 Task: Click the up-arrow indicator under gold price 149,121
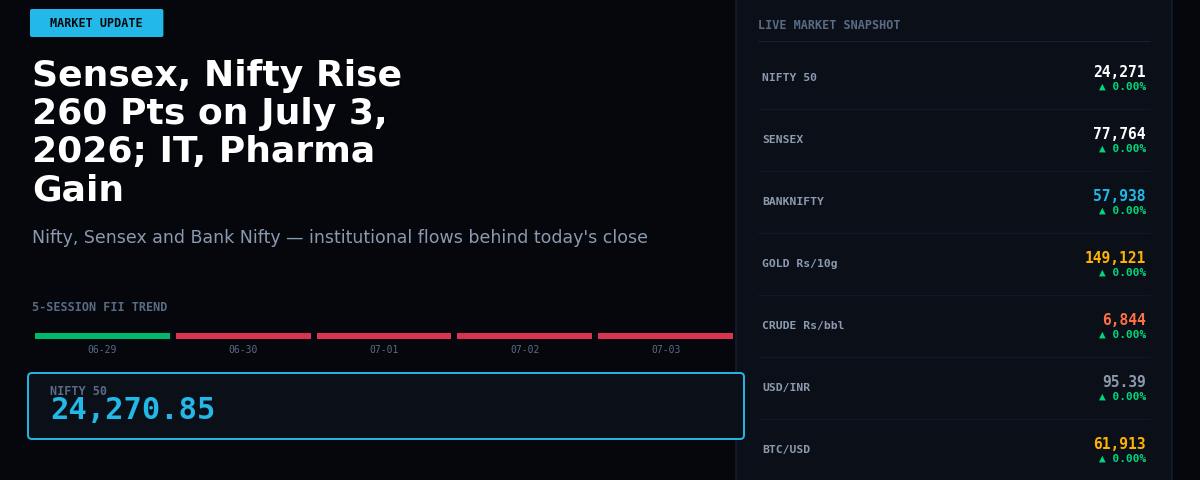pos(1122,273)
